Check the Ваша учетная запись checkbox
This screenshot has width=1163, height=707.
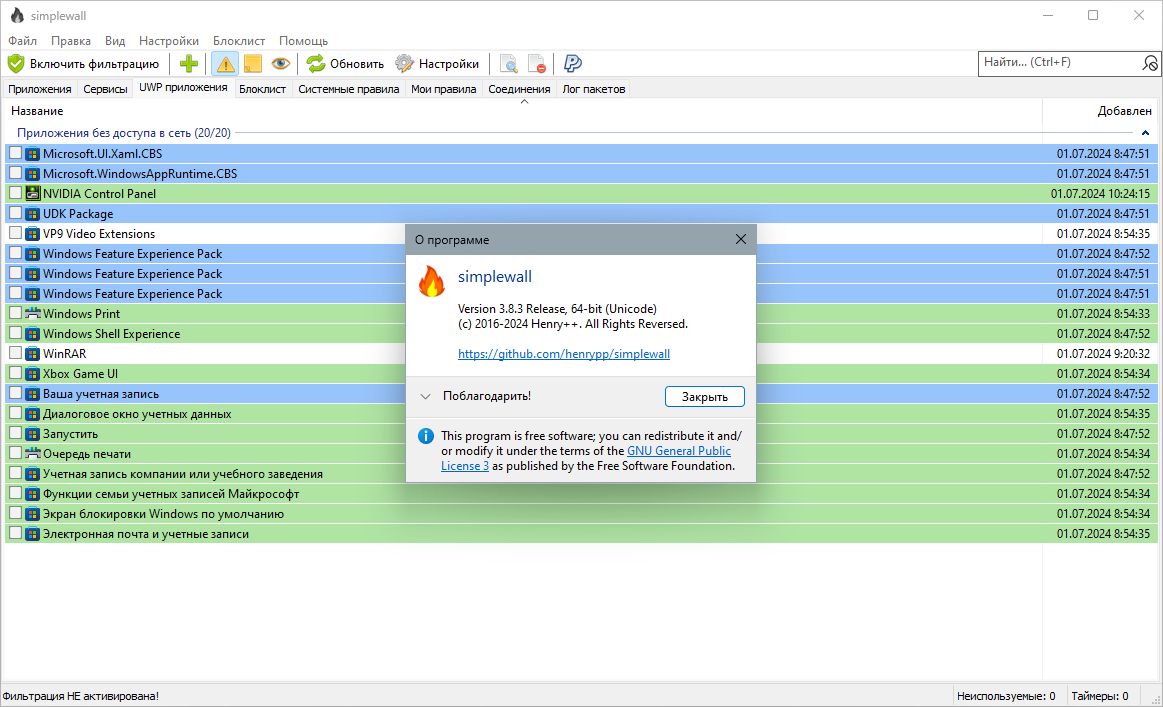tap(15, 393)
